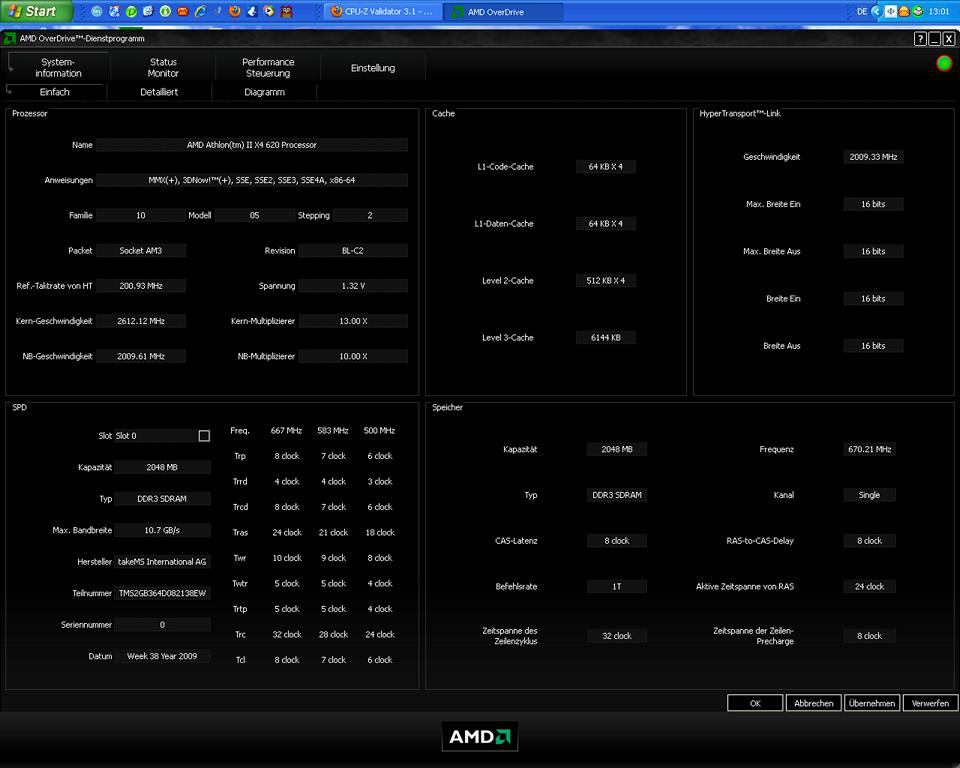Screen dimensions: 960x768
Task: Open the media player quick launch icon
Action: pyautogui.click(x=269, y=11)
